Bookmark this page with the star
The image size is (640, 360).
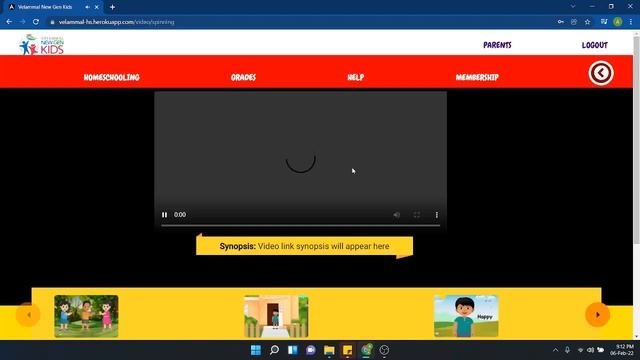pos(587,22)
